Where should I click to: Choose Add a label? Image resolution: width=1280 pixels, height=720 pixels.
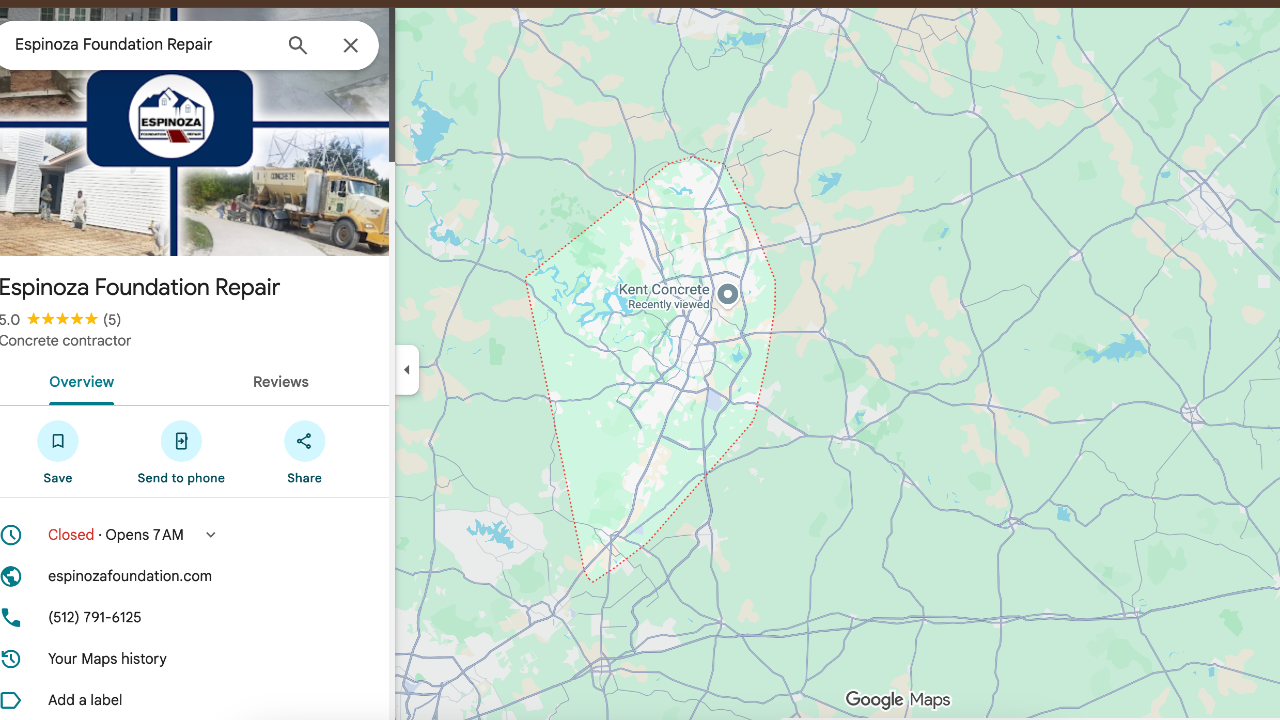coord(85,700)
